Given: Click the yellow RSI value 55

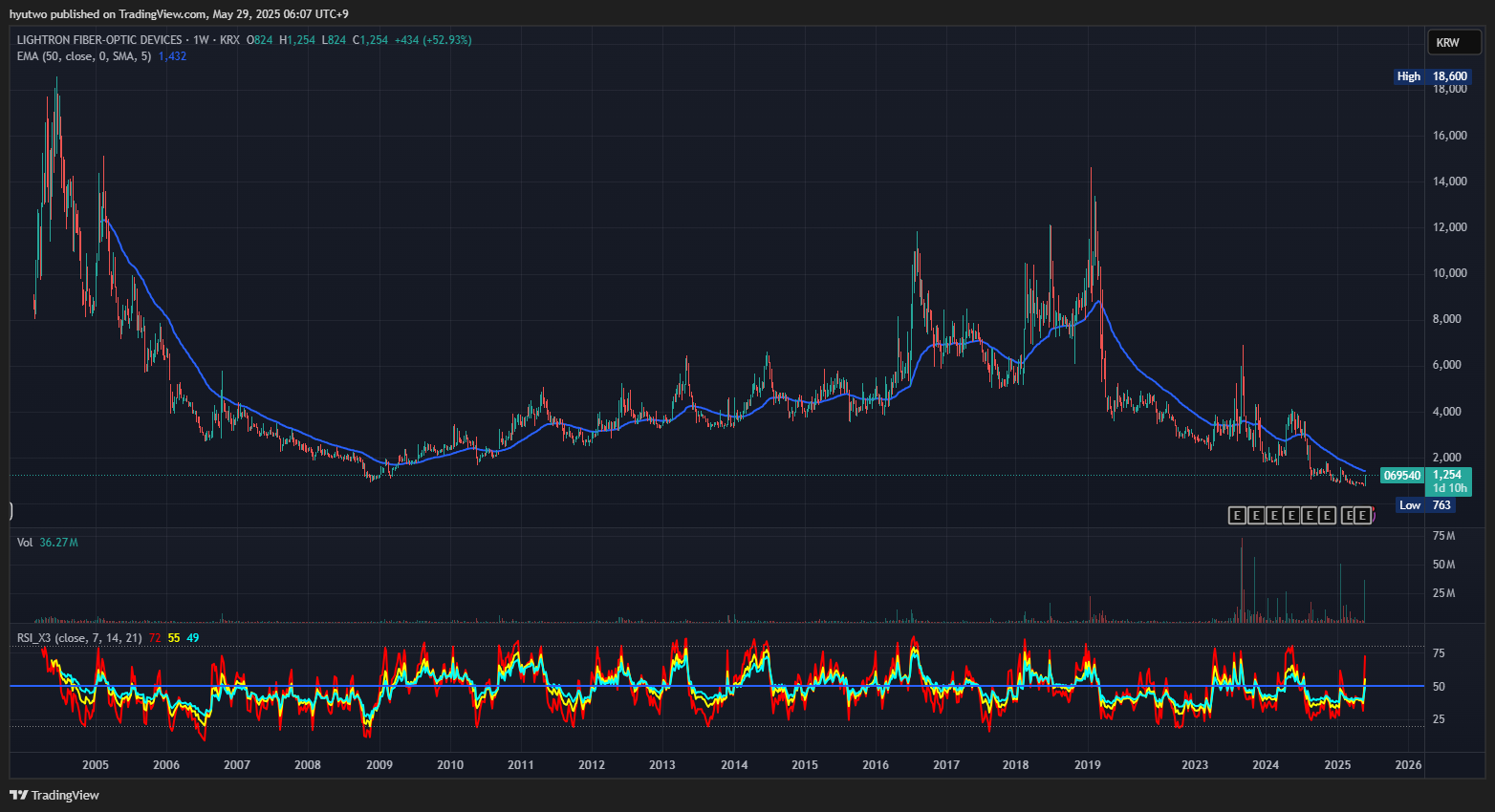Looking at the screenshot, I should 174,638.
